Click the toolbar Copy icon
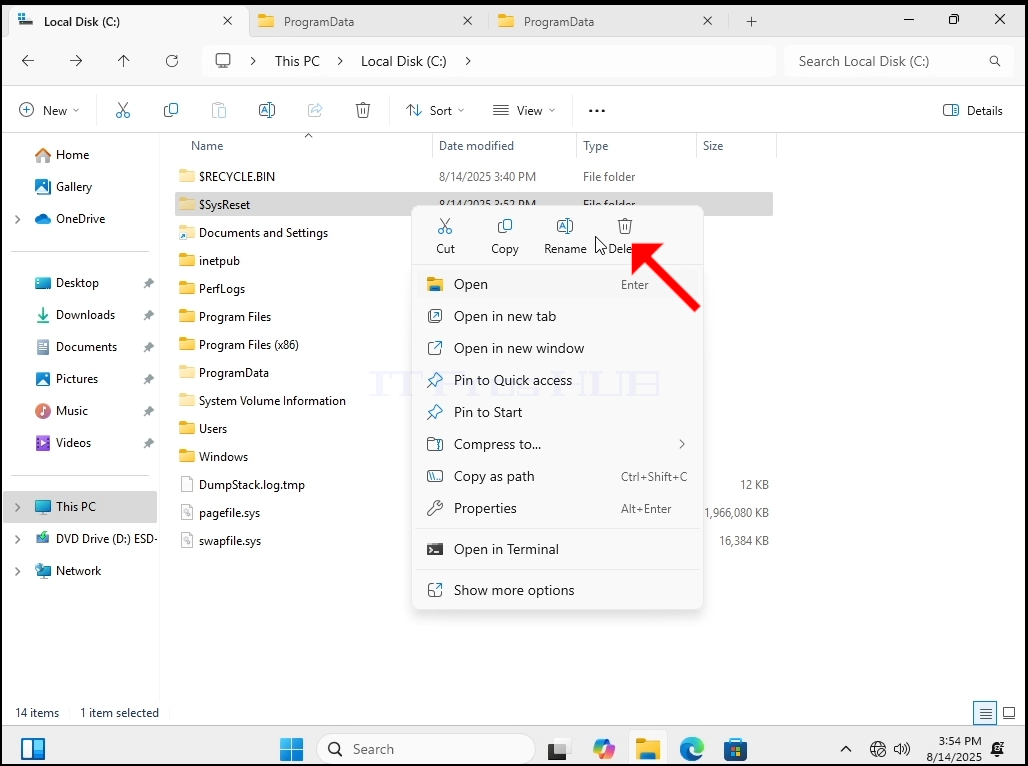The height and width of the screenshot is (766, 1028). pyautogui.click(x=170, y=110)
